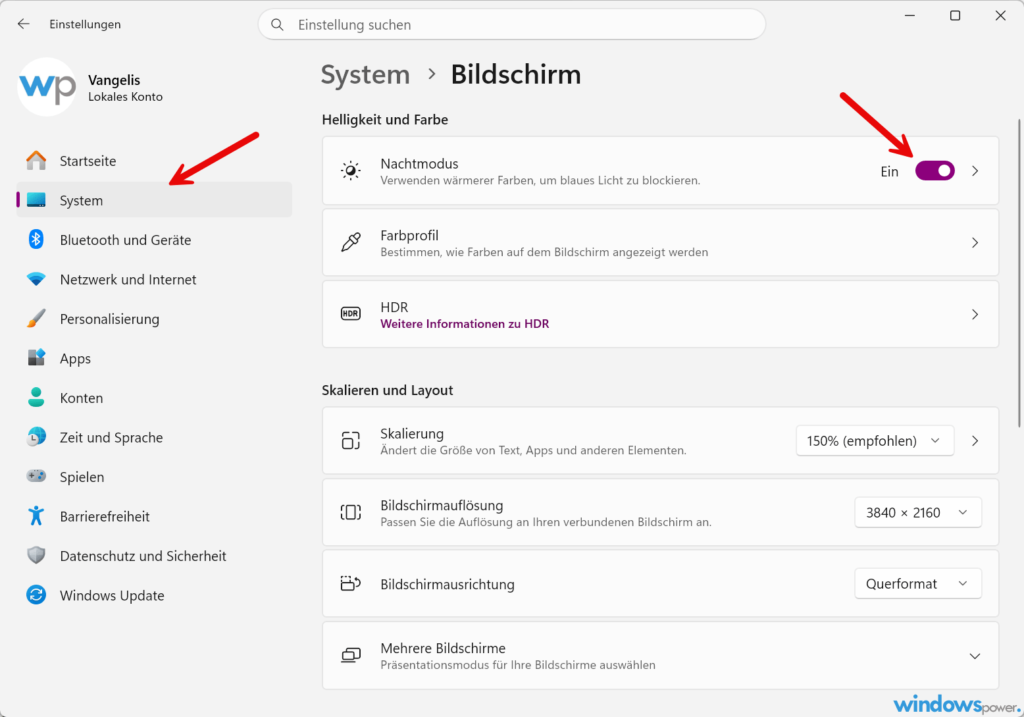Turn off the Nachtmodus toggle

(x=935, y=171)
